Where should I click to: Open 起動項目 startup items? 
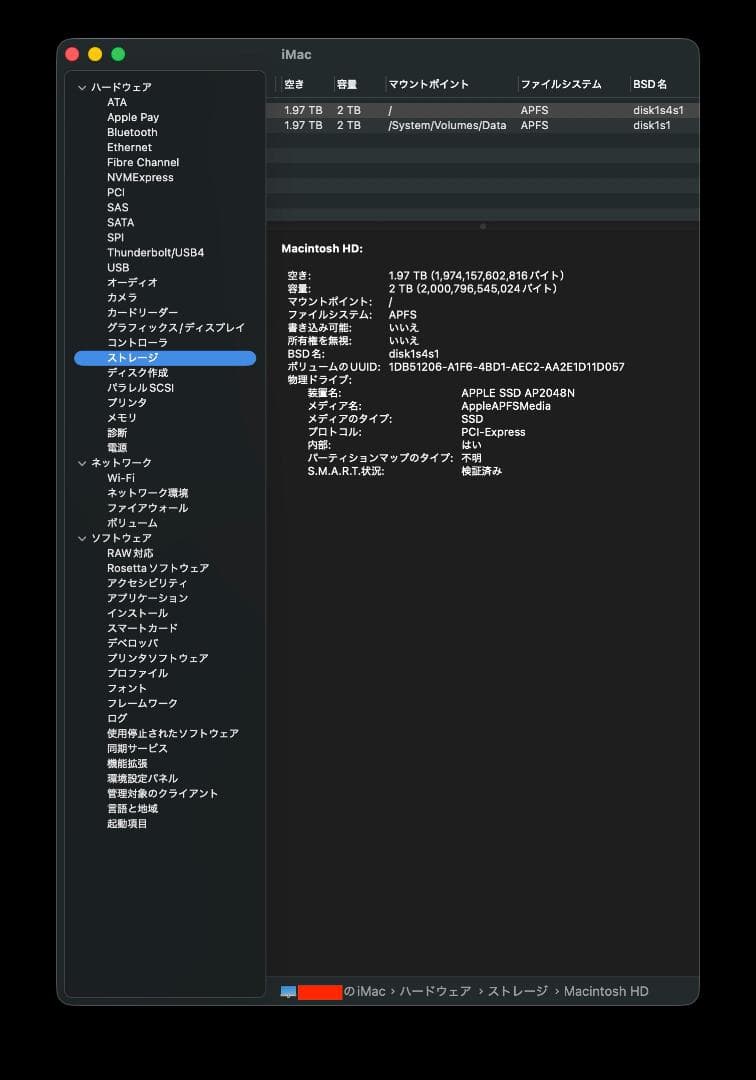127,824
